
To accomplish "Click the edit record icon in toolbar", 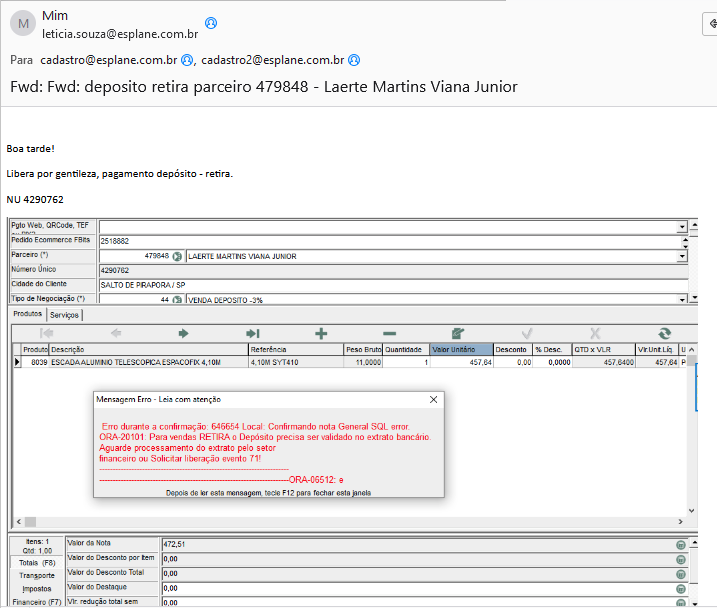I will click(x=458, y=333).
